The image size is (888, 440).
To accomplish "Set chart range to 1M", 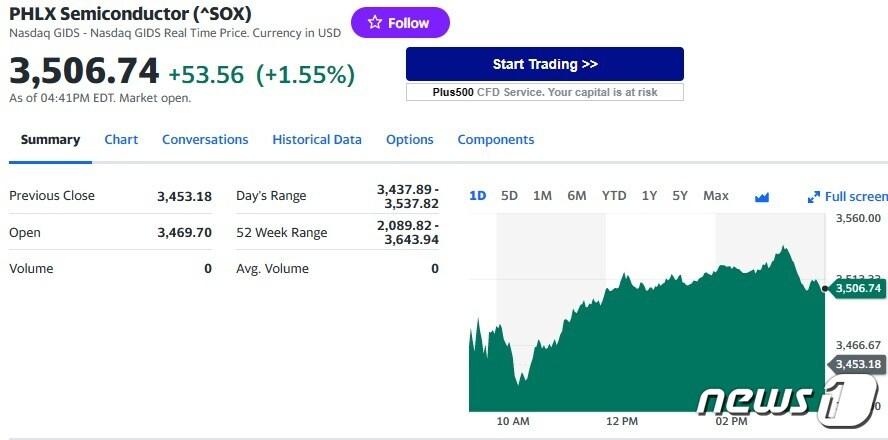I will [542, 196].
